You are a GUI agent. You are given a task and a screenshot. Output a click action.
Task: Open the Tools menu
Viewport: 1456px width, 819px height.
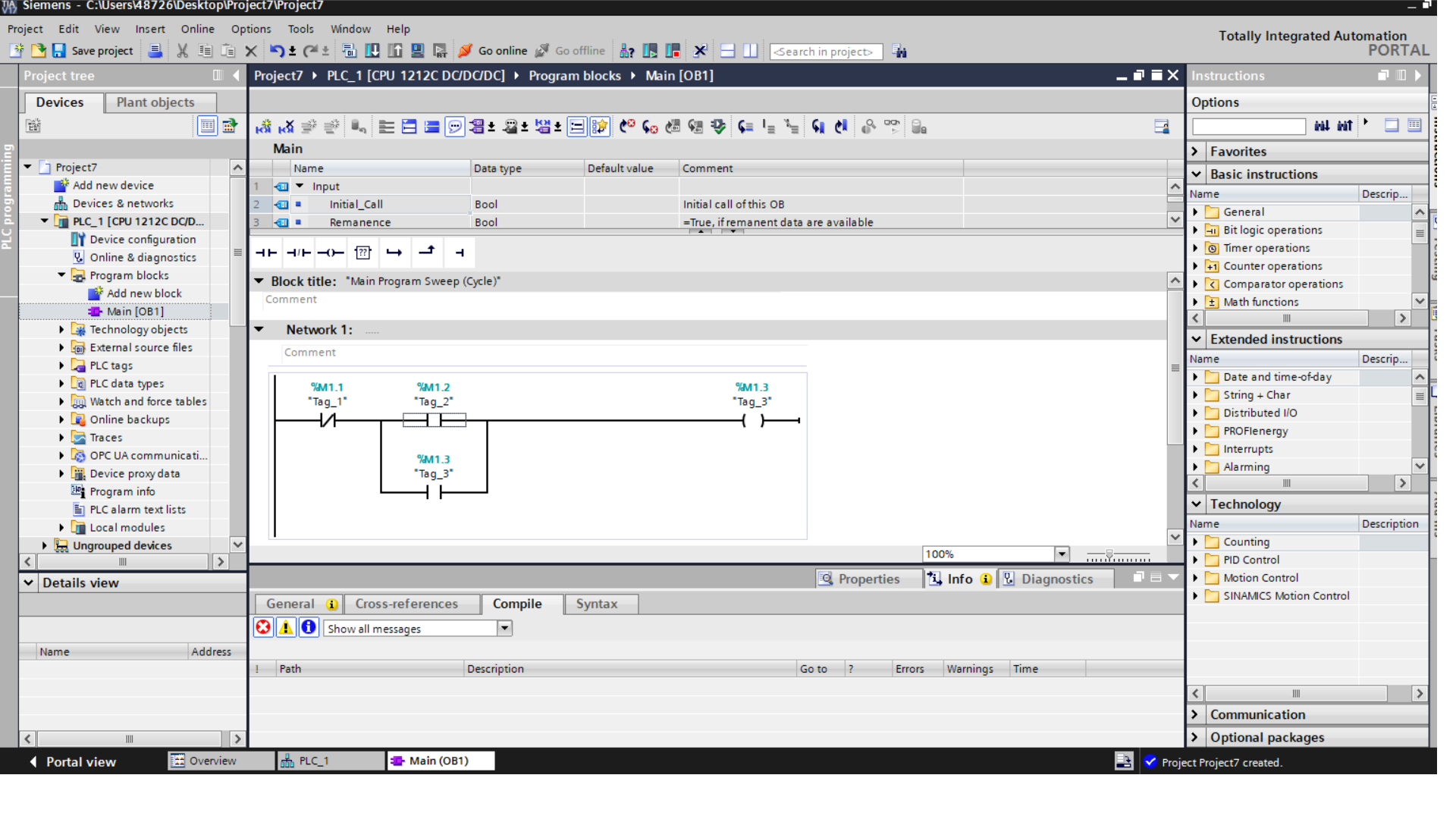click(300, 29)
